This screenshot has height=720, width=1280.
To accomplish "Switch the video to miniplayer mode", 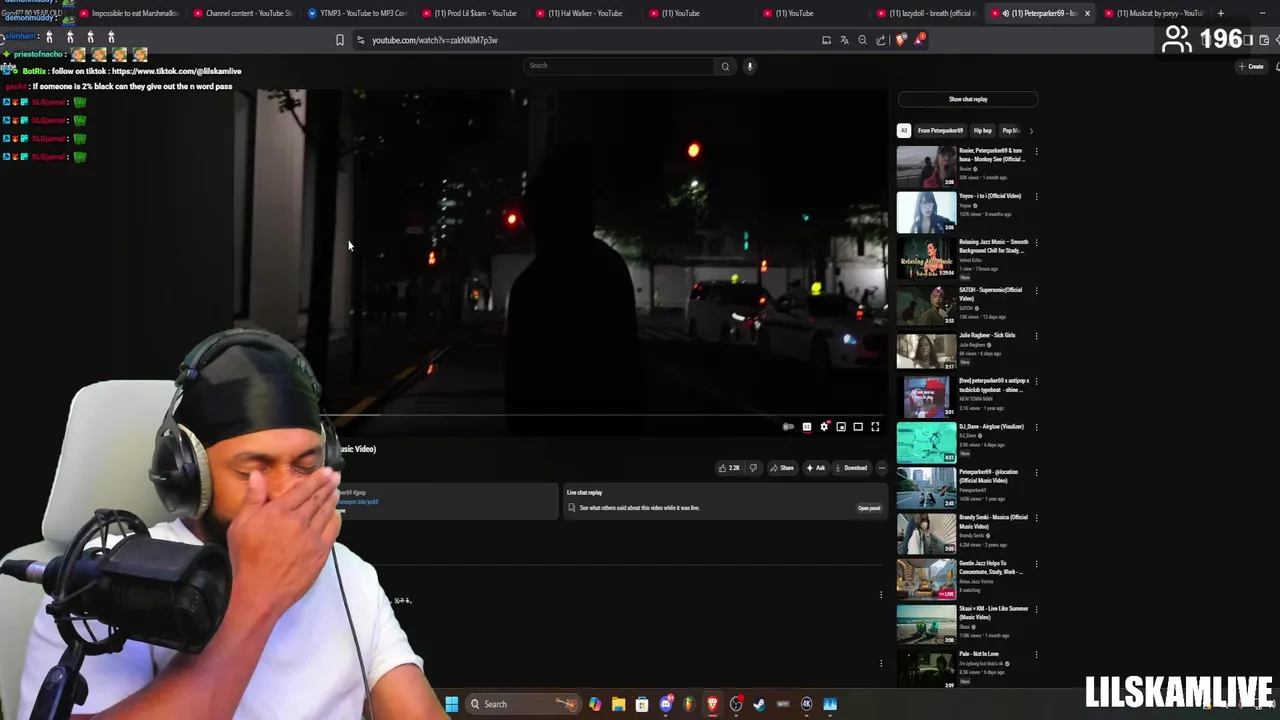I will (x=841, y=427).
